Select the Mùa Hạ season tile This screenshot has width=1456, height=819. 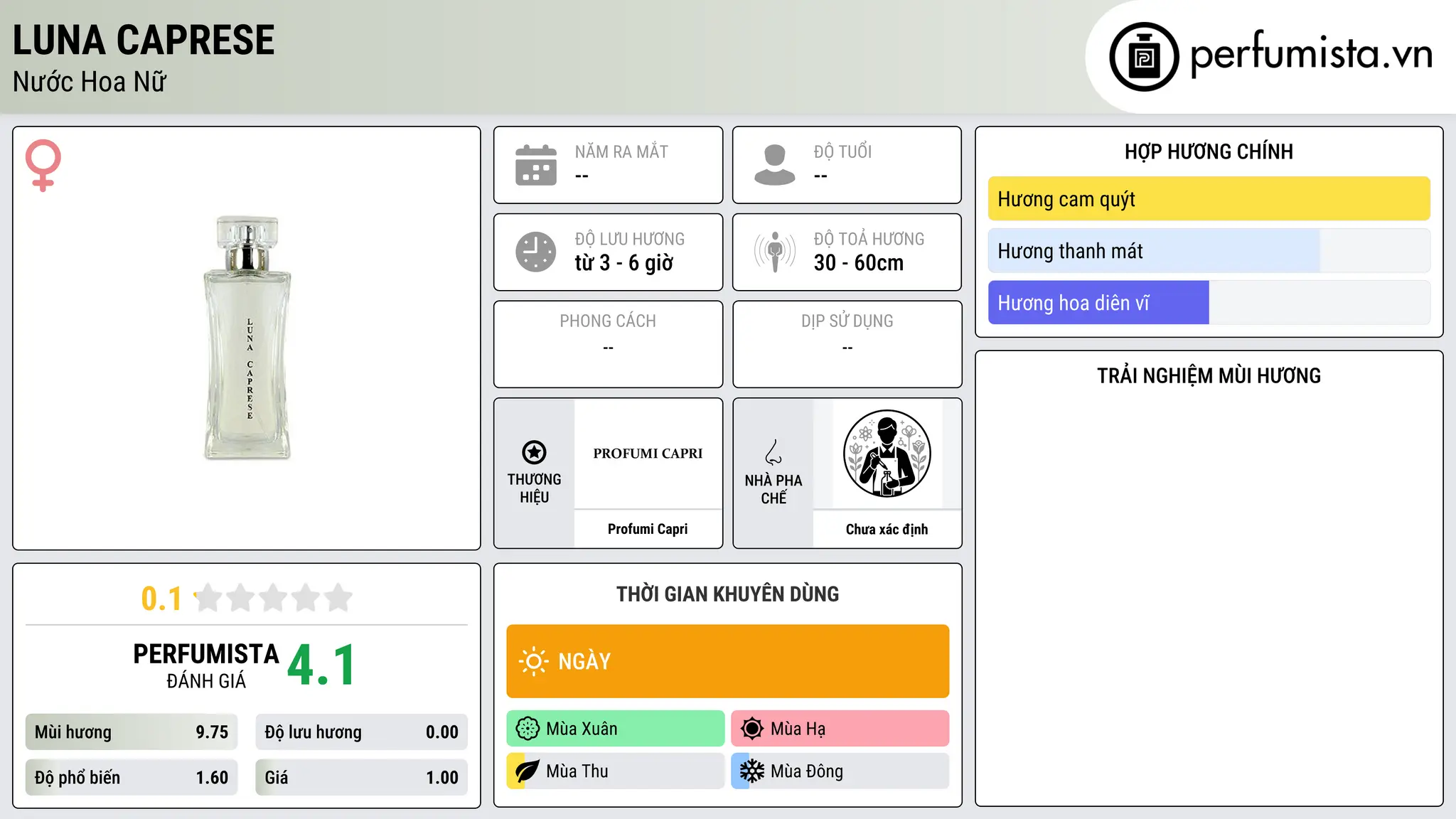(840, 729)
